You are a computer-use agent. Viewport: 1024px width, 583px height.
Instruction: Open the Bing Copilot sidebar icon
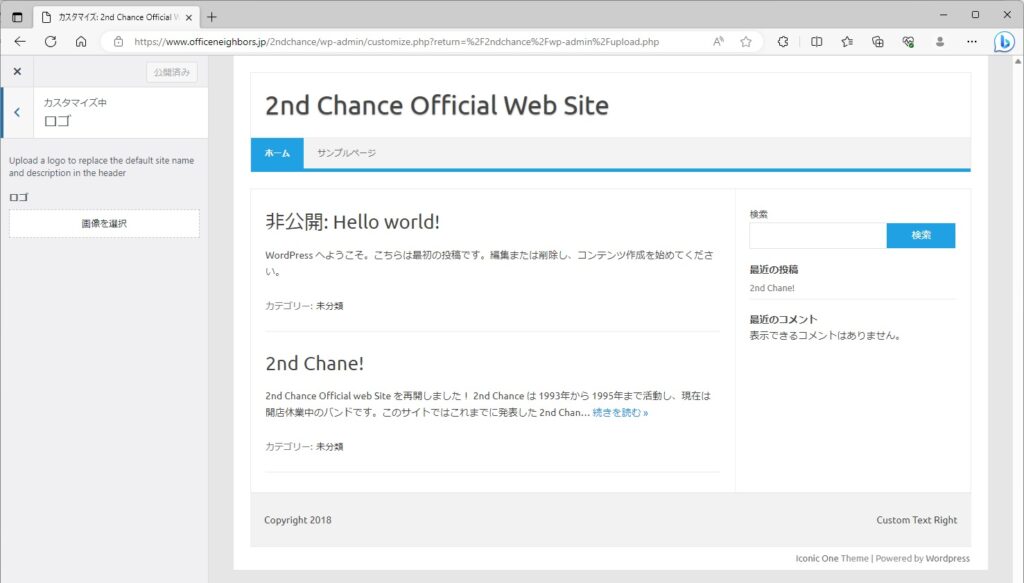click(1004, 42)
